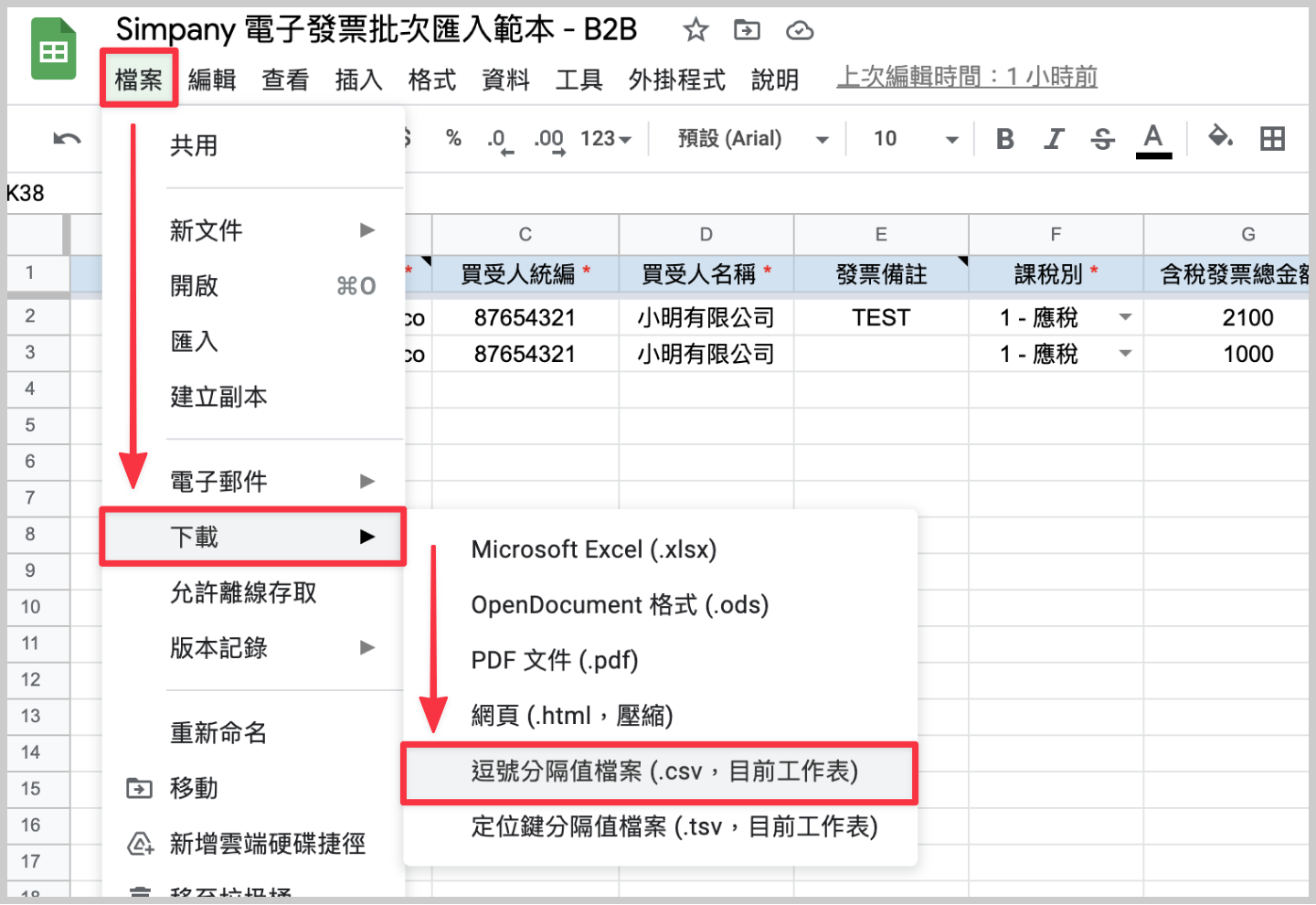The height and width of the screenshot is (905, 1316).
Task: Open the 說明 menu
Action: 775,80
